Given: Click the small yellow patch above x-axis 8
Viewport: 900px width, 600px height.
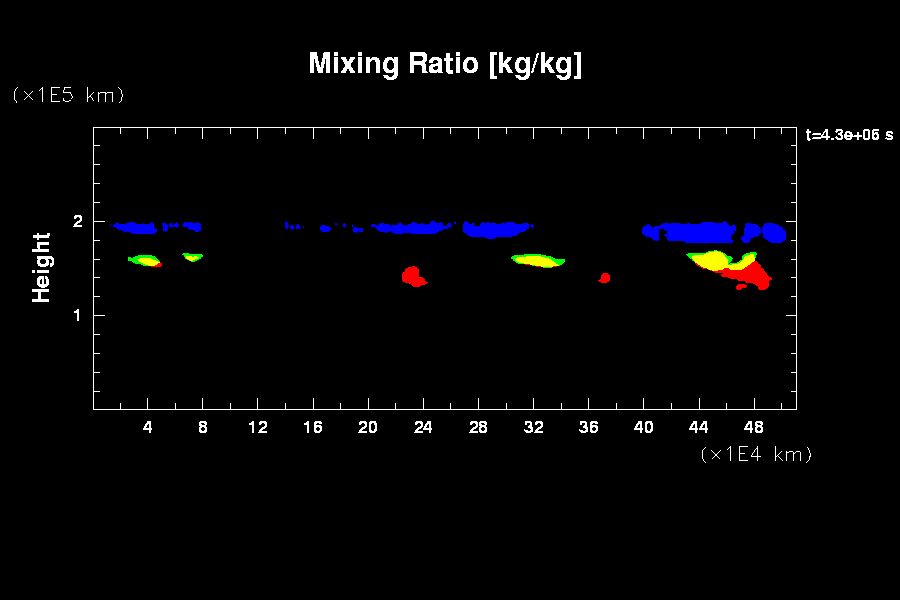Looking at the screenshot, I should coord(192,256).
